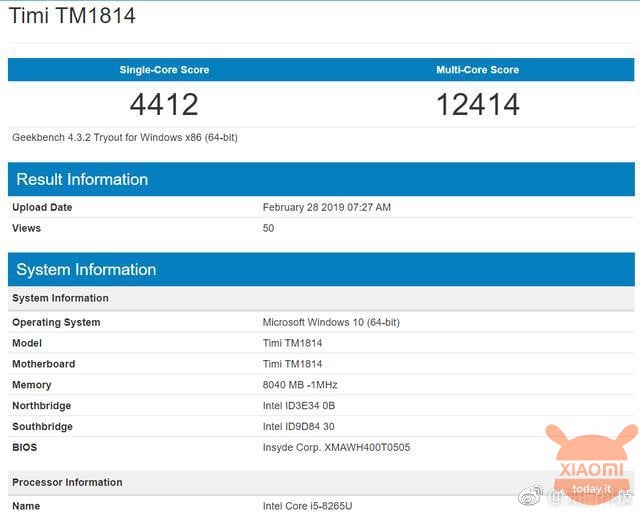The image size is (640, 514).
Task: Click the Motherboard label
Action: (x=44, y=364)
